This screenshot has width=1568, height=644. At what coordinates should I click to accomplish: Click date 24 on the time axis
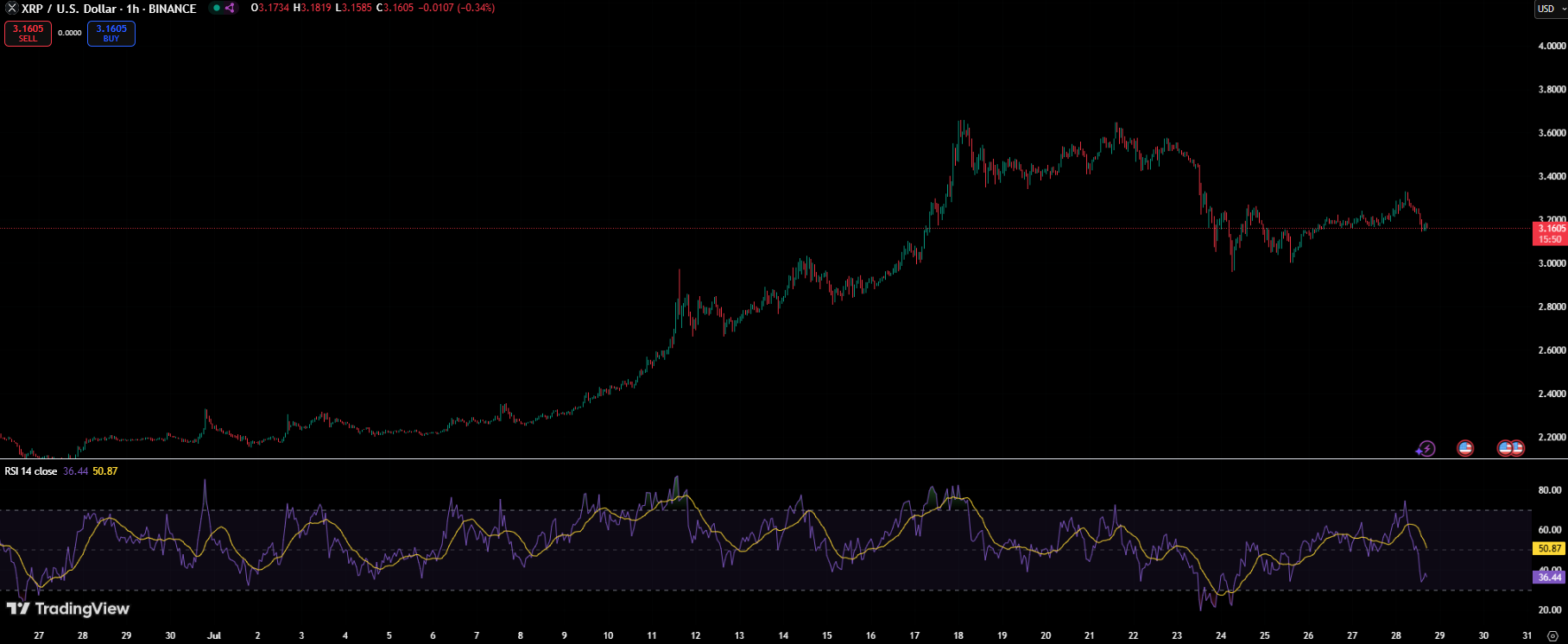(x=1221, y=635)
